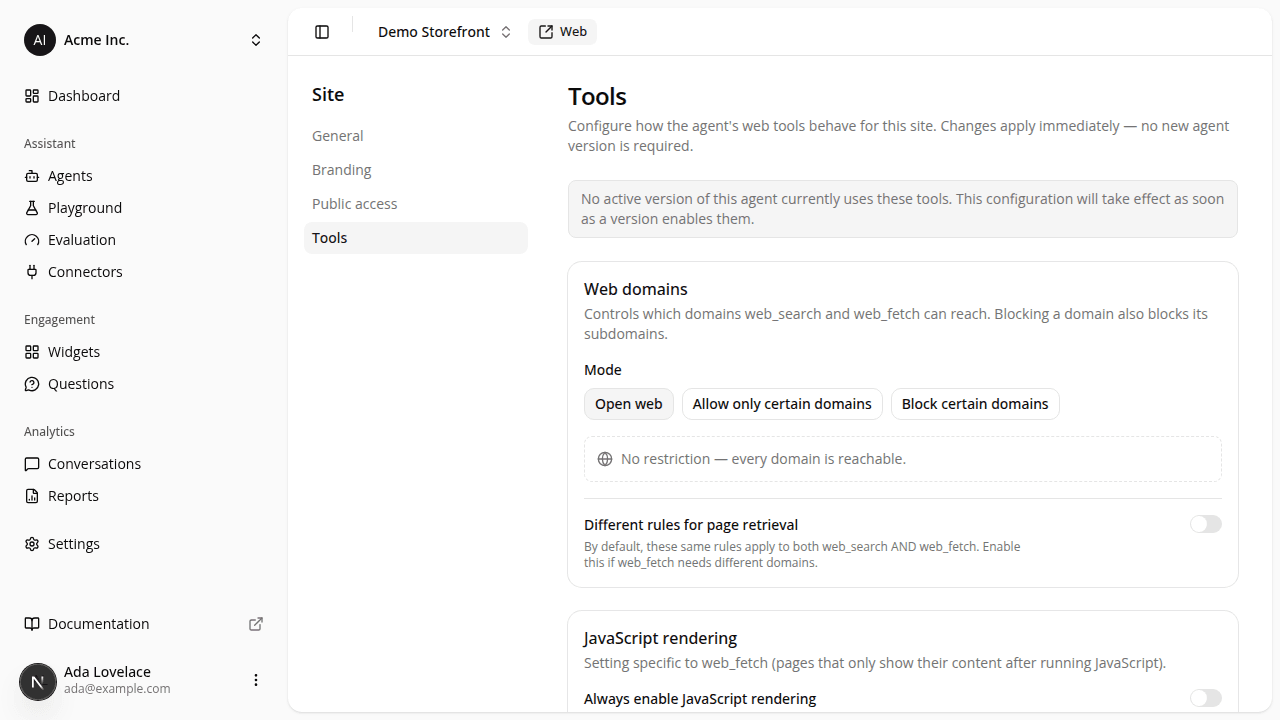The image size is (1280, 720).
Task: Open Agents page
Action: (144, 176)
